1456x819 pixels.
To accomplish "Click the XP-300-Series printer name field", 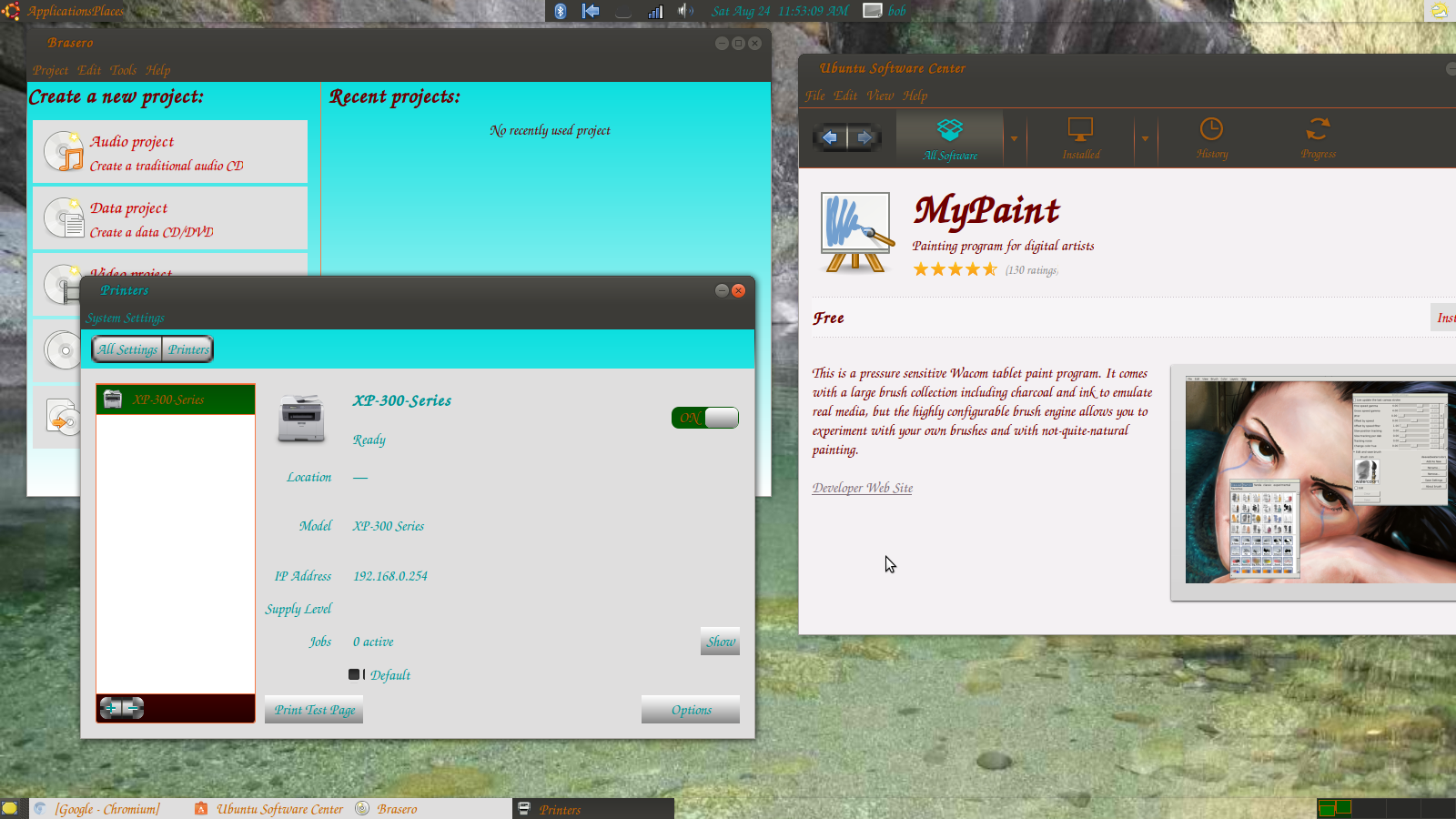I will (402, 400).
